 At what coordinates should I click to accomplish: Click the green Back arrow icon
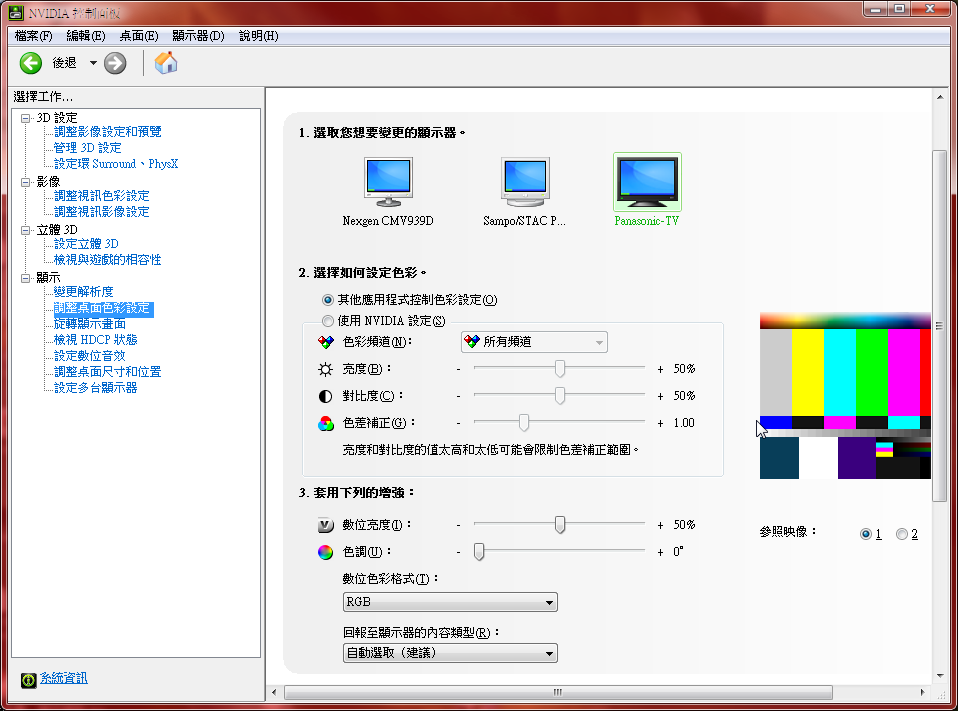(x=31, y=63)
